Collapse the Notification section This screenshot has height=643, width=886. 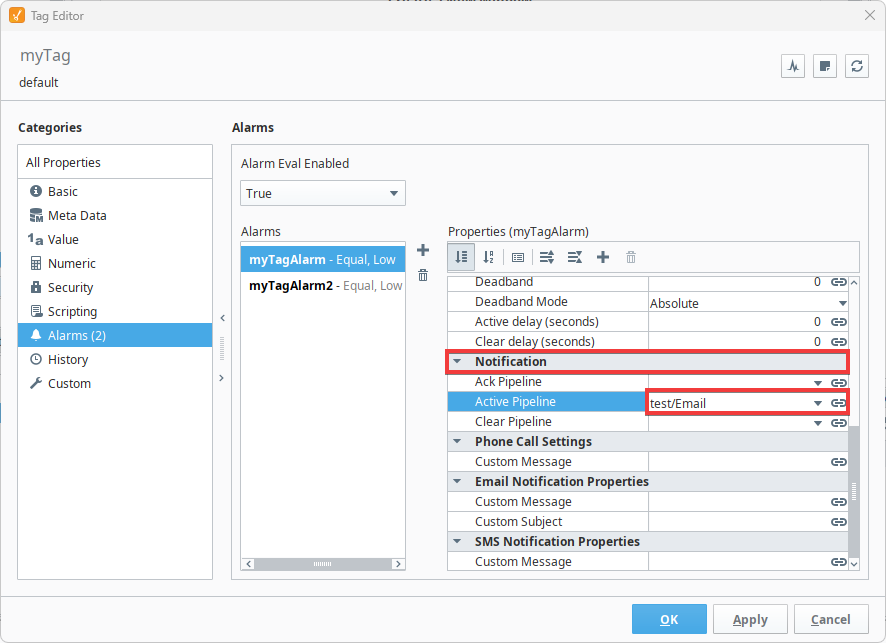point(457,361)
